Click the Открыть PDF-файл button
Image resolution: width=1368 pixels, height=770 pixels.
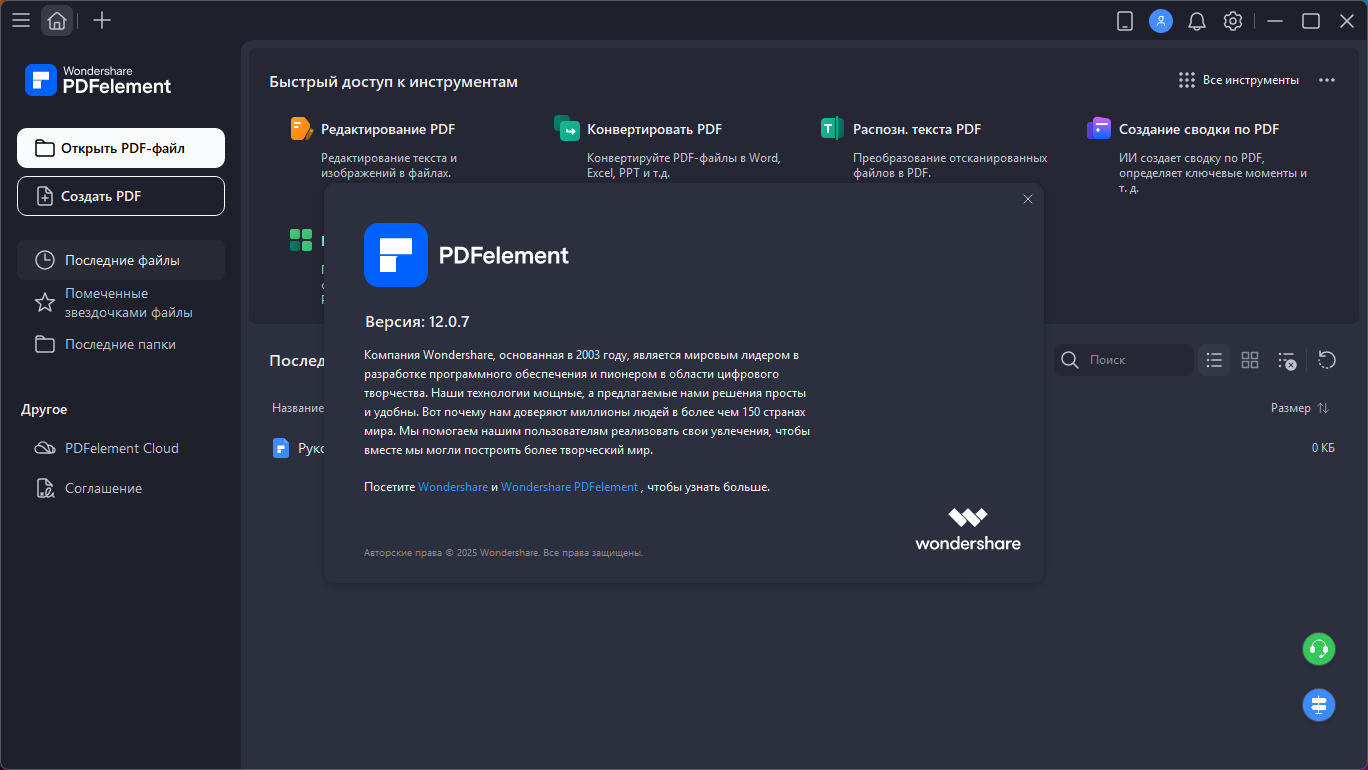[121, 148]
